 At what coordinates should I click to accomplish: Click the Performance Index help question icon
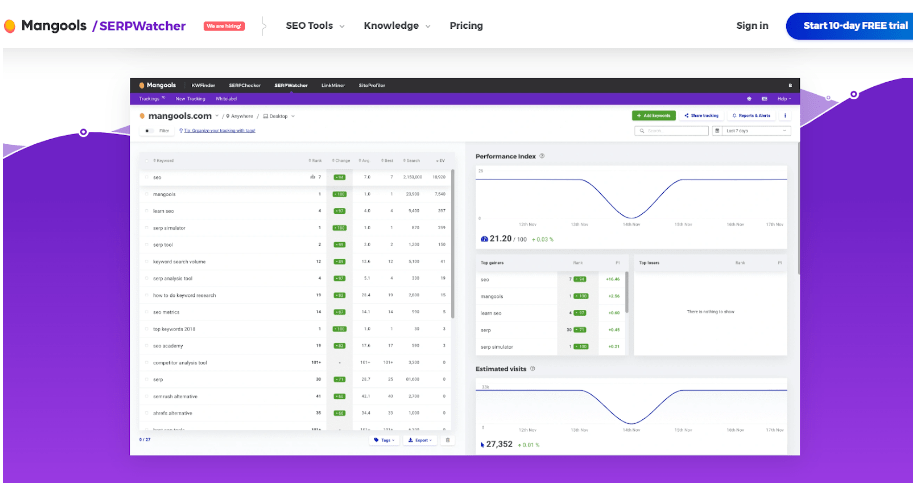click(x=542, y=156)
